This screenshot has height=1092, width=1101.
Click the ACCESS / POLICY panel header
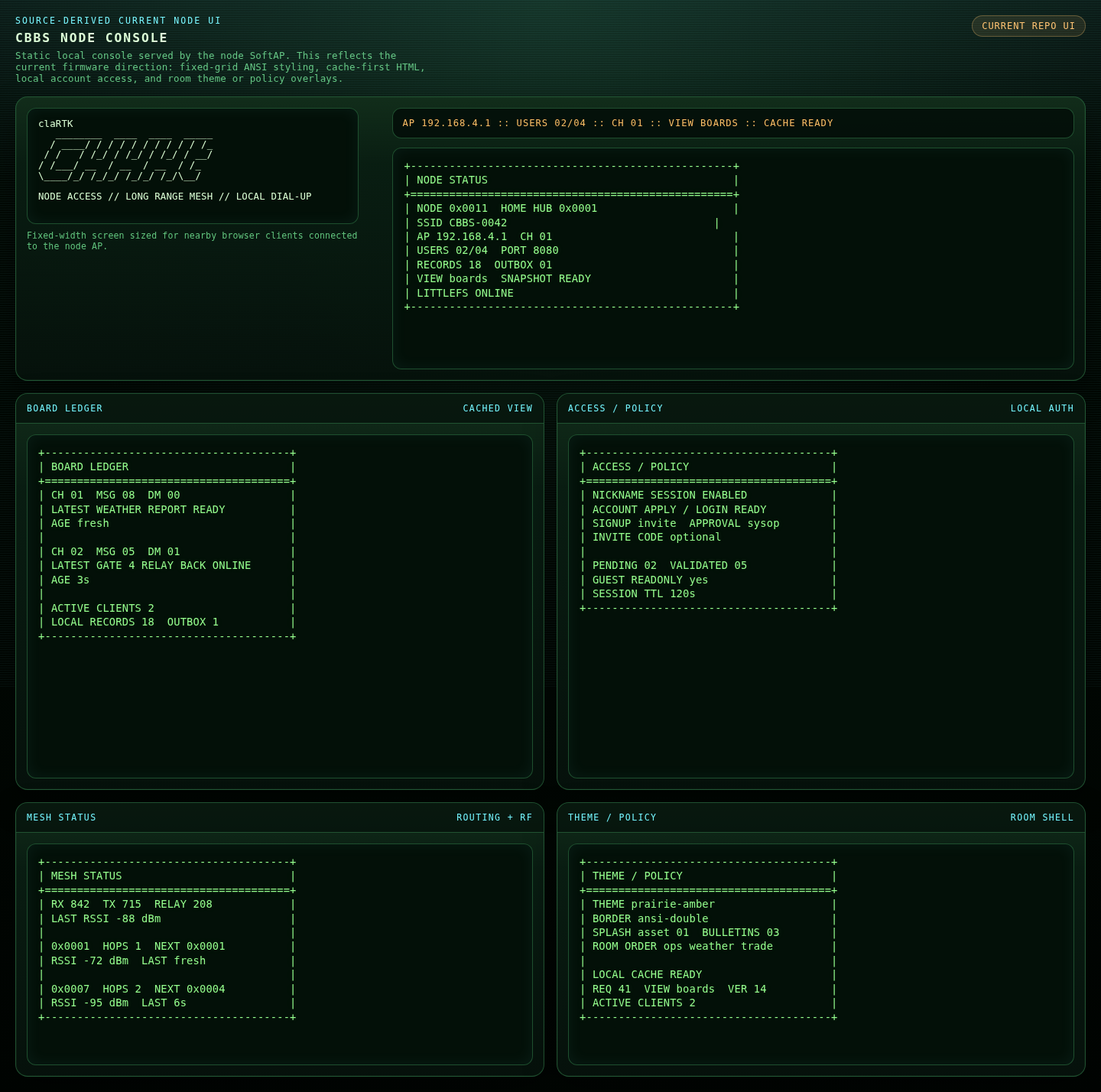pos(615,408)
